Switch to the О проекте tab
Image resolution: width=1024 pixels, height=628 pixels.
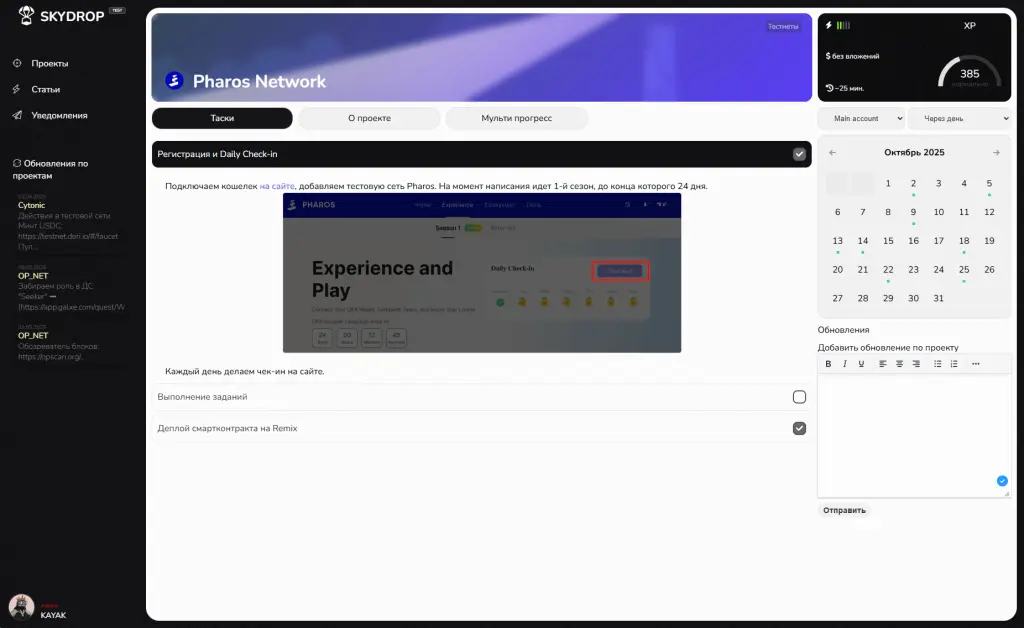pyautogui.click(x=369, y=118)
